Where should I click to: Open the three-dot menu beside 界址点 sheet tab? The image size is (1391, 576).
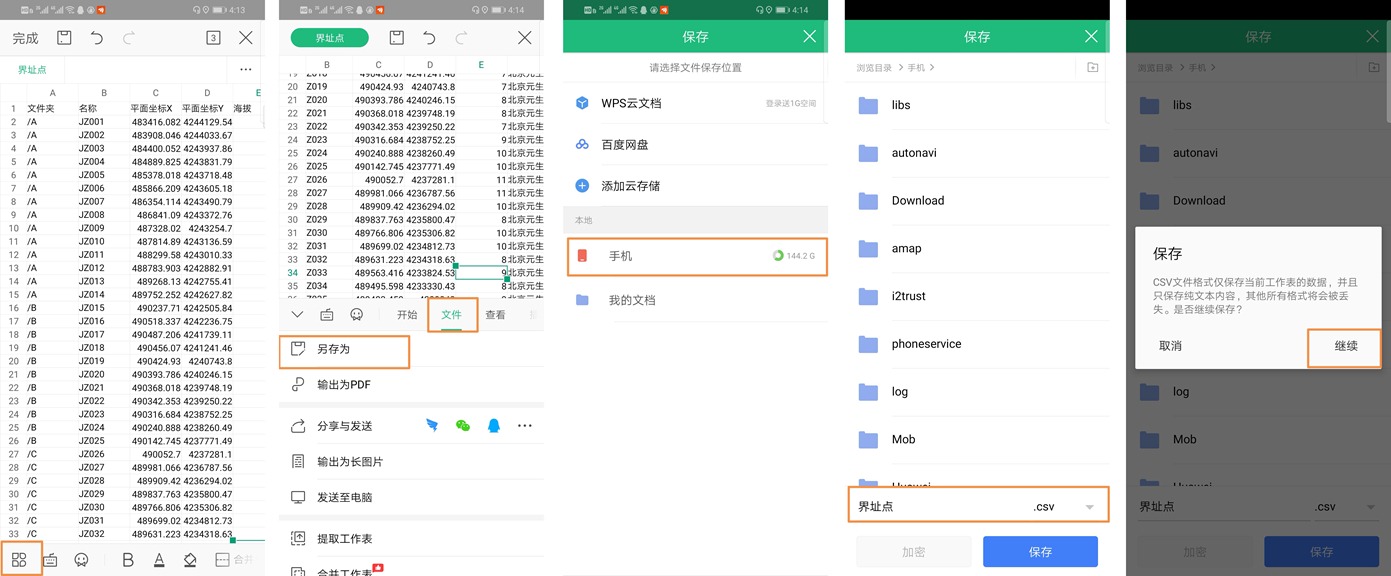tap(246, 70)
